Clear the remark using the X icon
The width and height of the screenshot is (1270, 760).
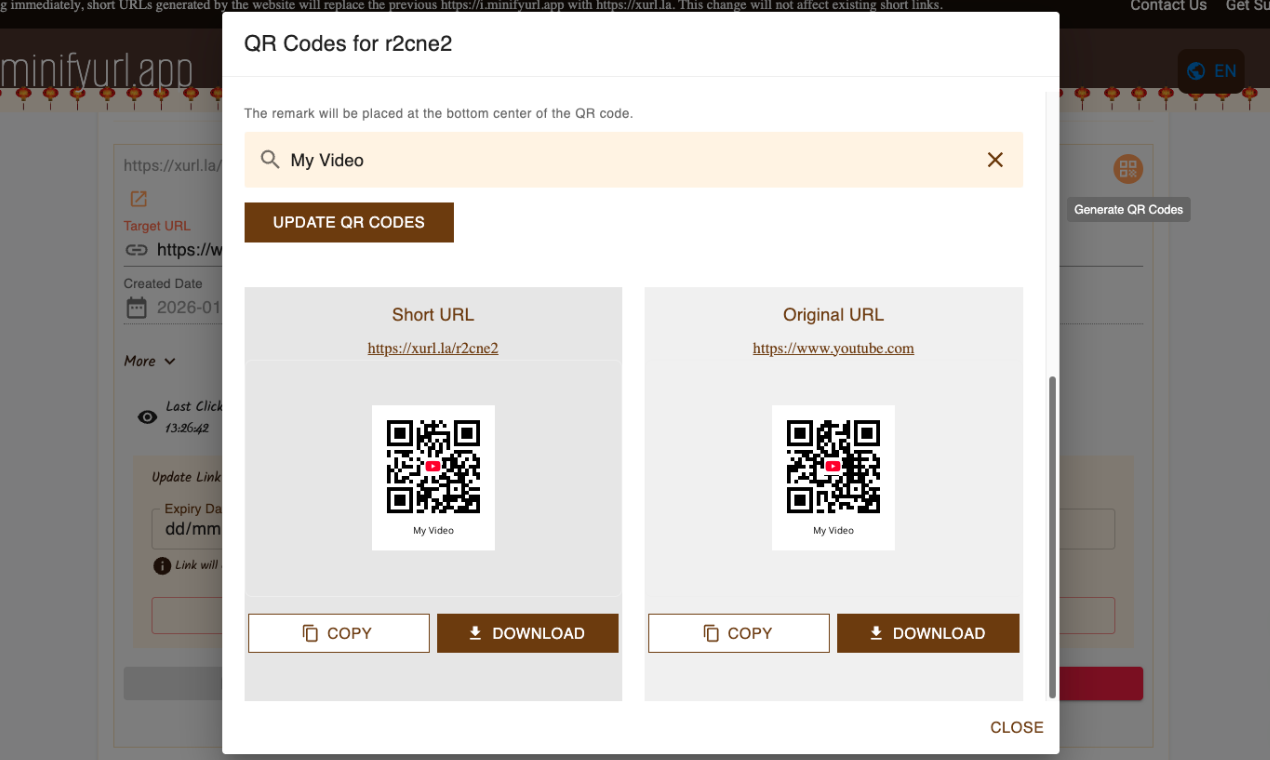click(x=995, y=160)
